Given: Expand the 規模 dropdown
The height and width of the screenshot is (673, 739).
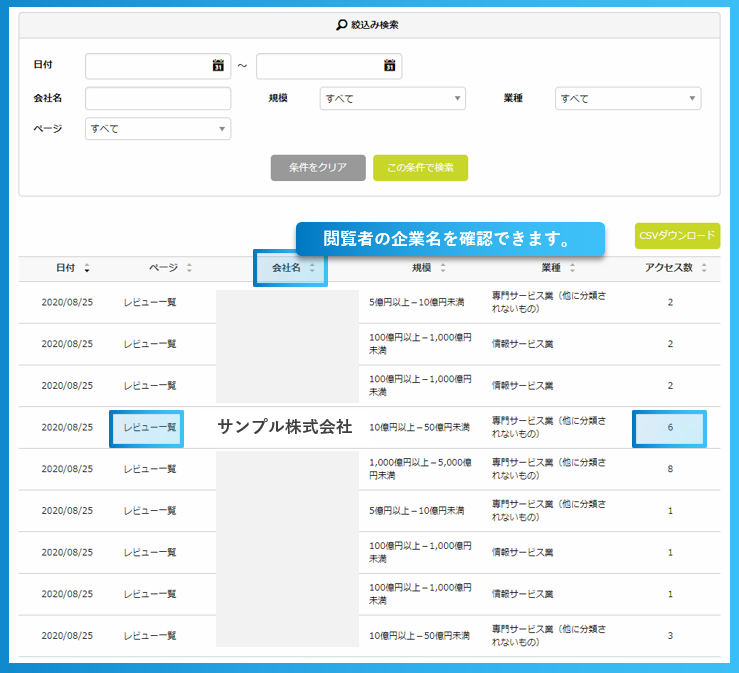Looking at the screenshot, I should pyautogui.click(x=392, y=98).
